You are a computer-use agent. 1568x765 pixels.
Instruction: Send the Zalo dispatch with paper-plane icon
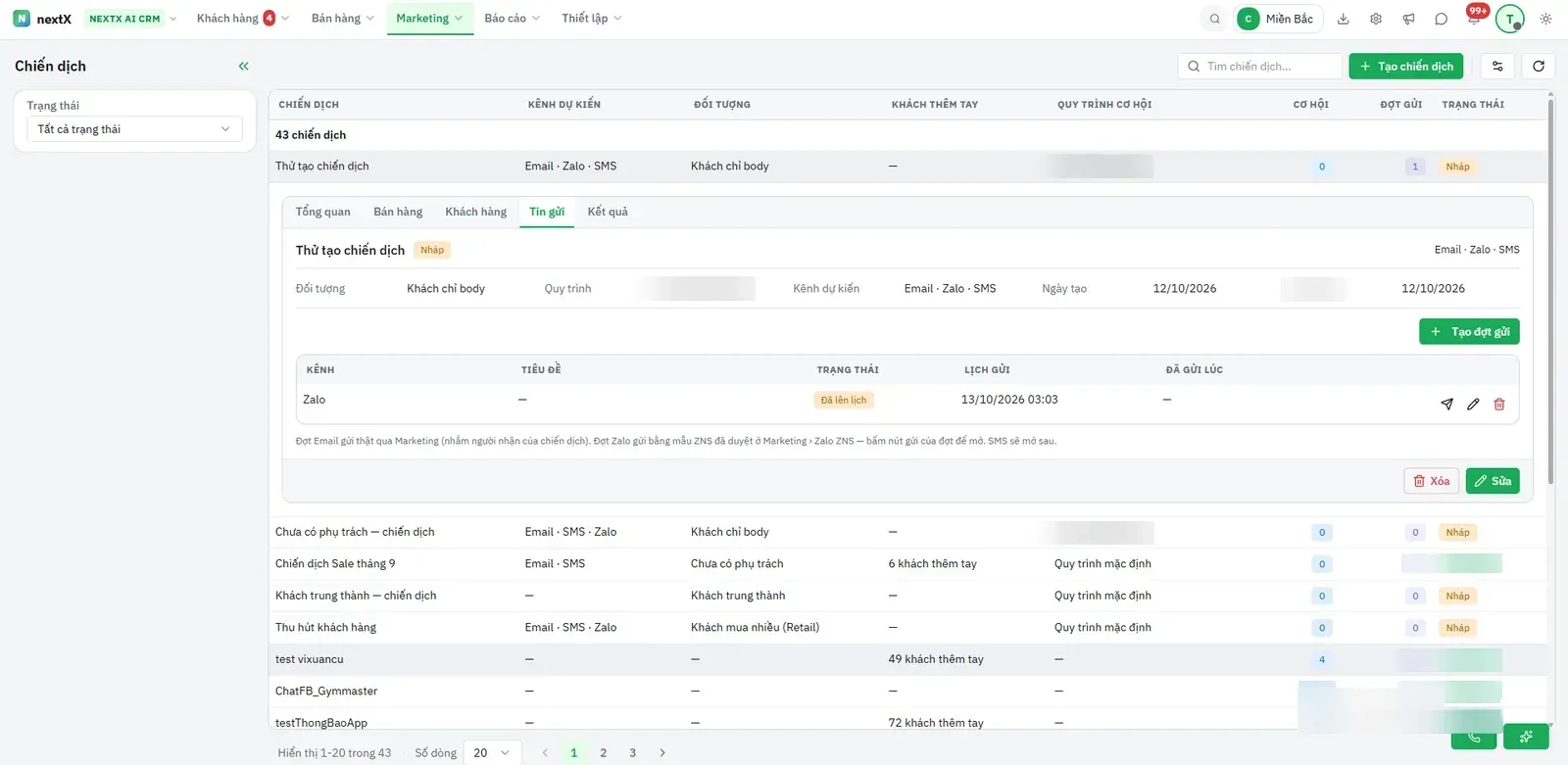click(1446, 404)
